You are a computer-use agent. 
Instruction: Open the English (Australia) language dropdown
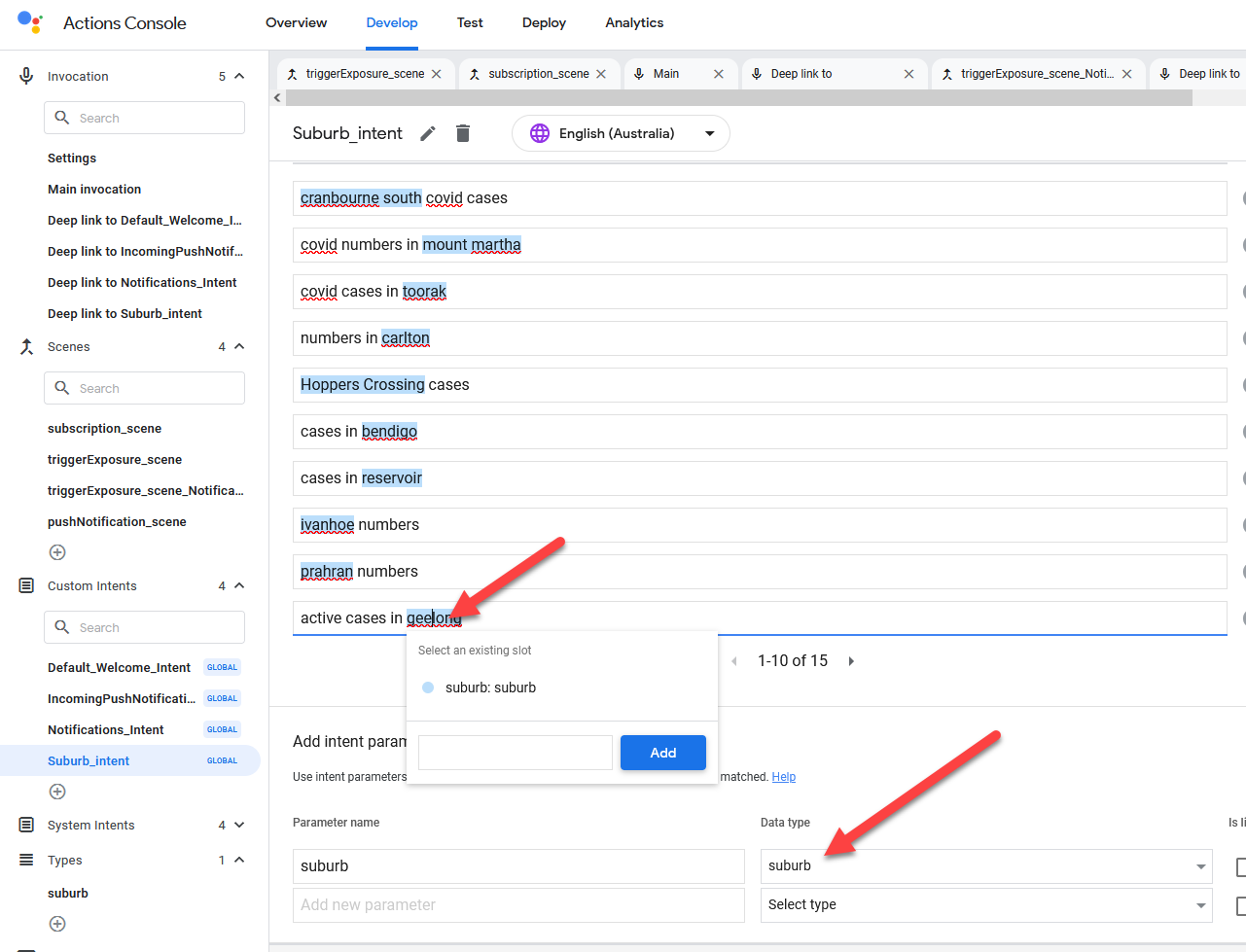tap(621, 134)
